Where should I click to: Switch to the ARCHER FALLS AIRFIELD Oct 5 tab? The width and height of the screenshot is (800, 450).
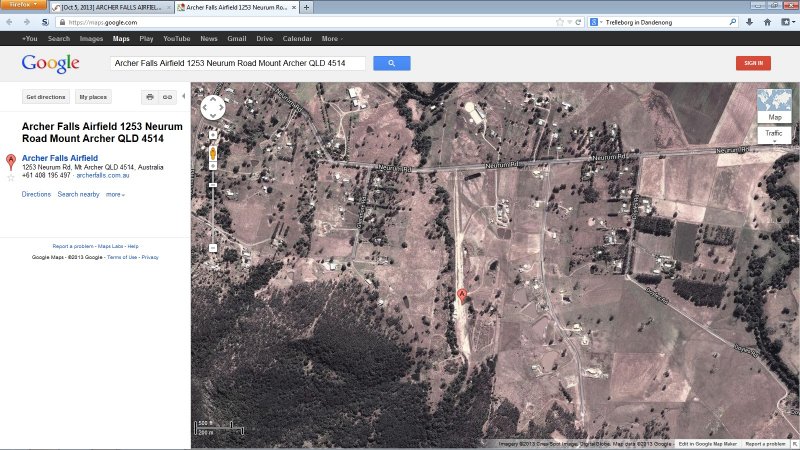(111, 8)
